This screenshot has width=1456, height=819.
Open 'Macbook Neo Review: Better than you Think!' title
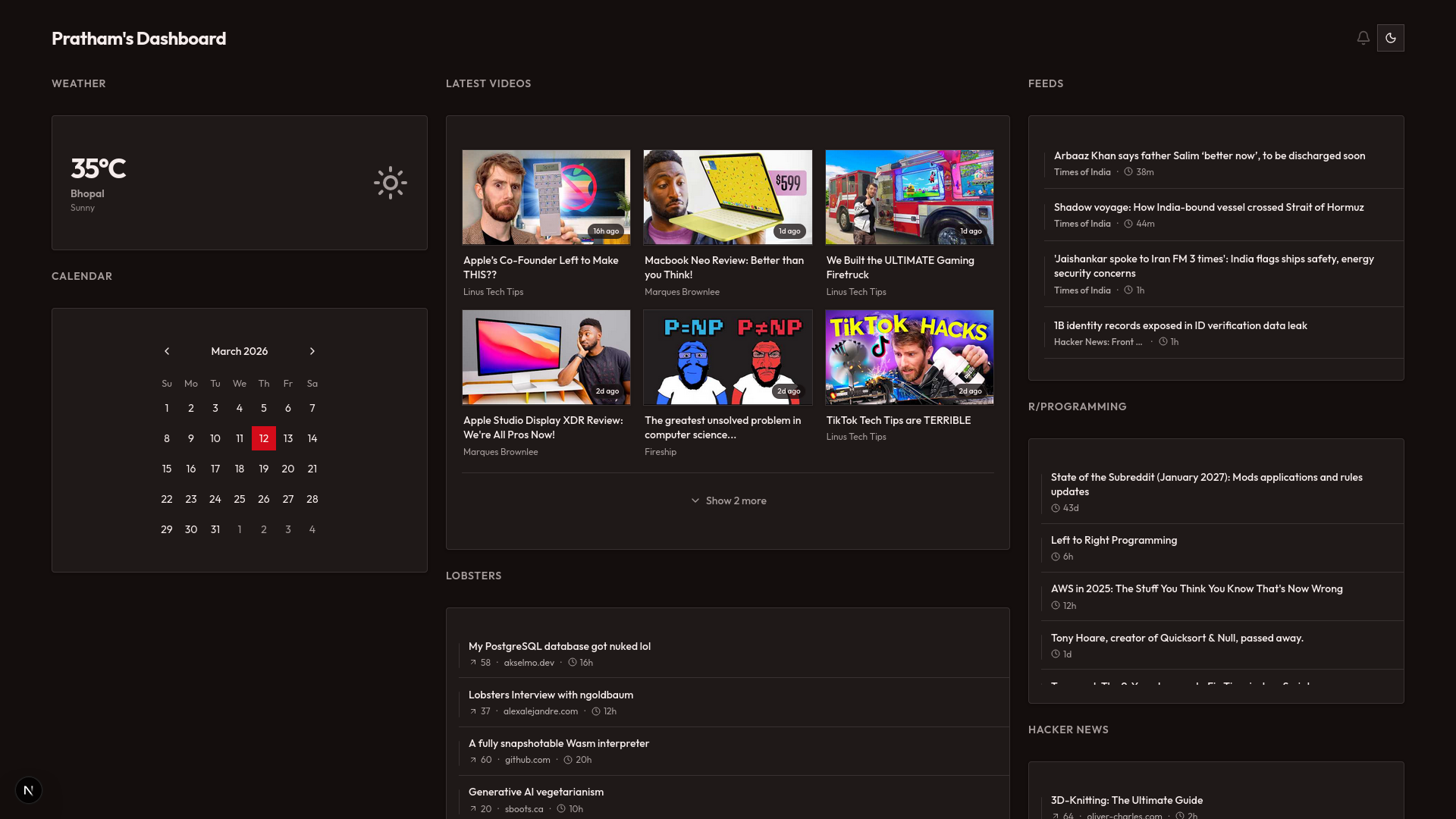point(724,268)
